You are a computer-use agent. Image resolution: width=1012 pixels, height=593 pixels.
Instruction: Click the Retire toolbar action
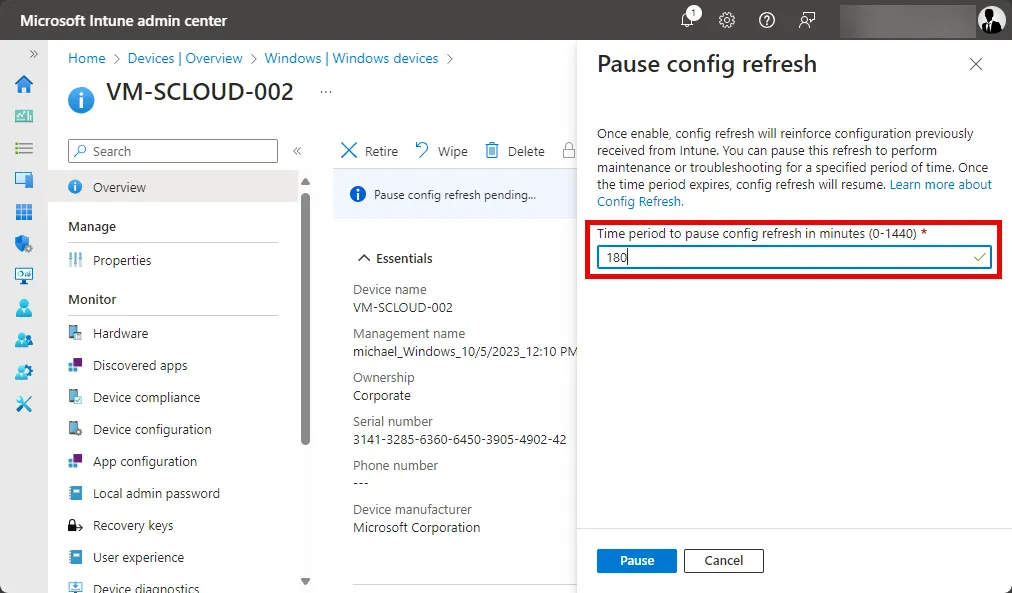369,151
